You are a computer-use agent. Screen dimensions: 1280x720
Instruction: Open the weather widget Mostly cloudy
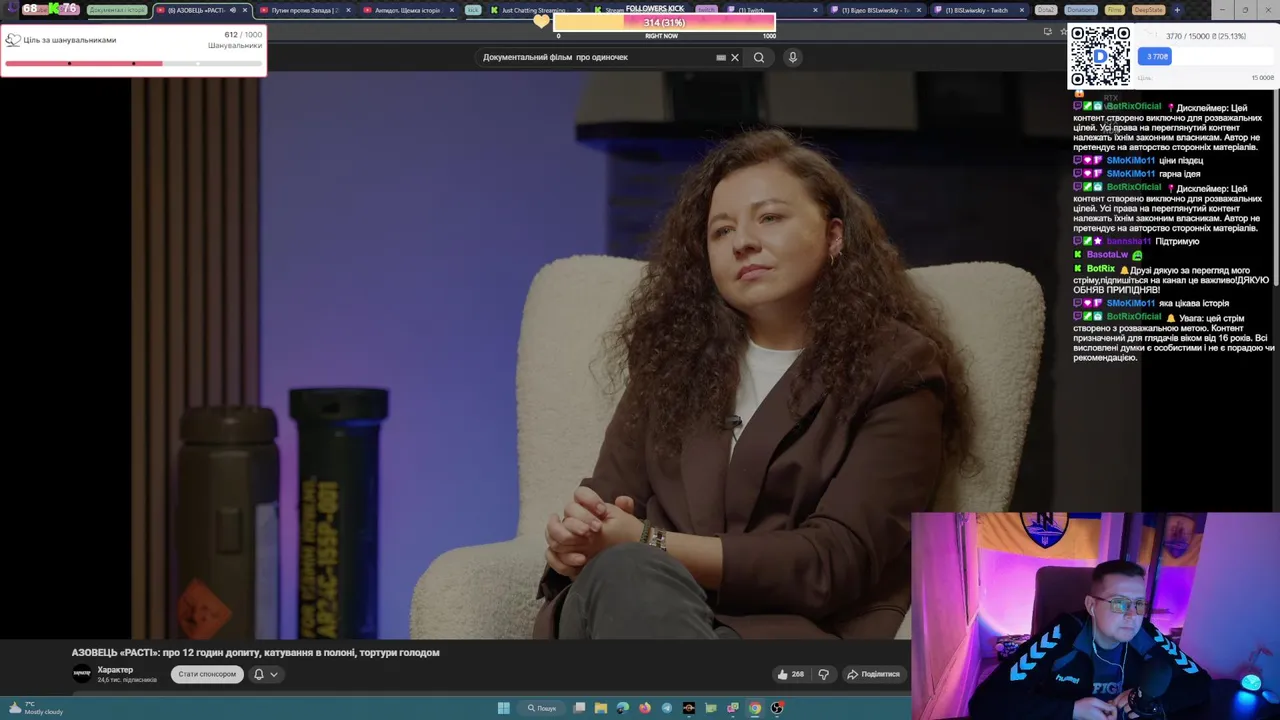point(35,708)
